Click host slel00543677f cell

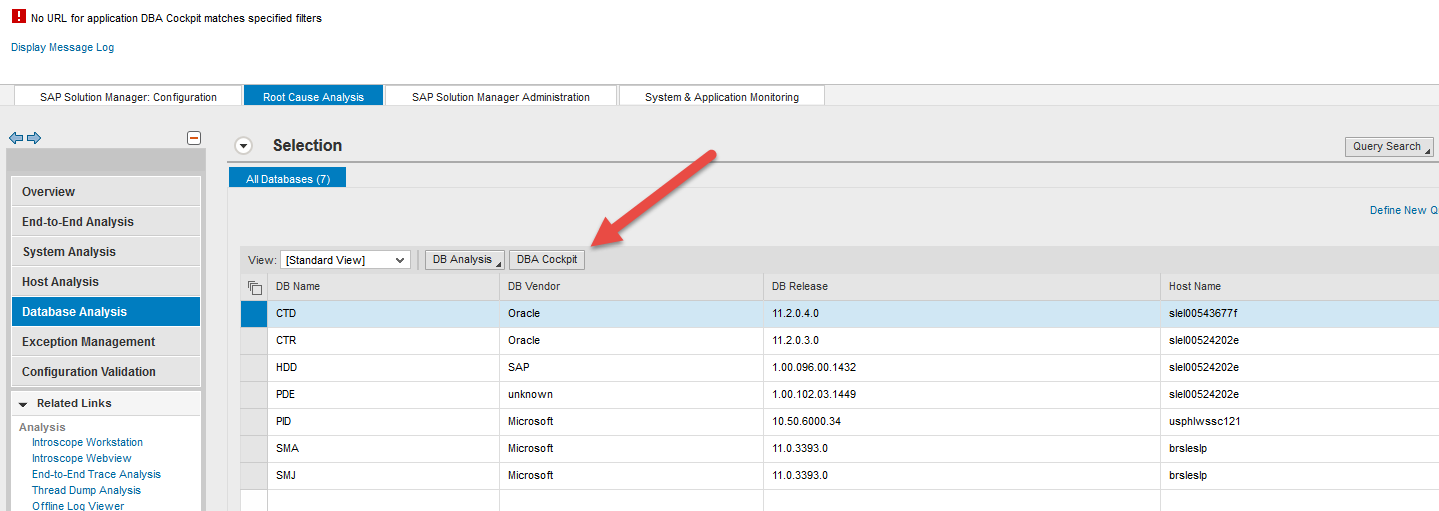coord(1300,314)
